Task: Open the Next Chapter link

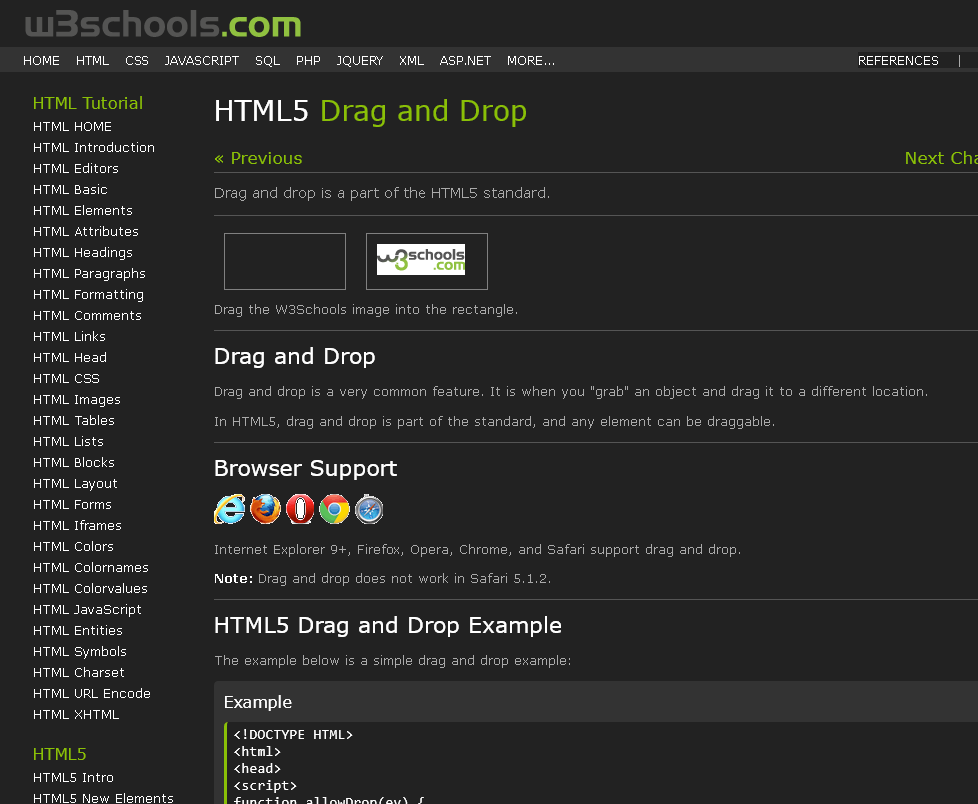Action: tap(940, 158)
